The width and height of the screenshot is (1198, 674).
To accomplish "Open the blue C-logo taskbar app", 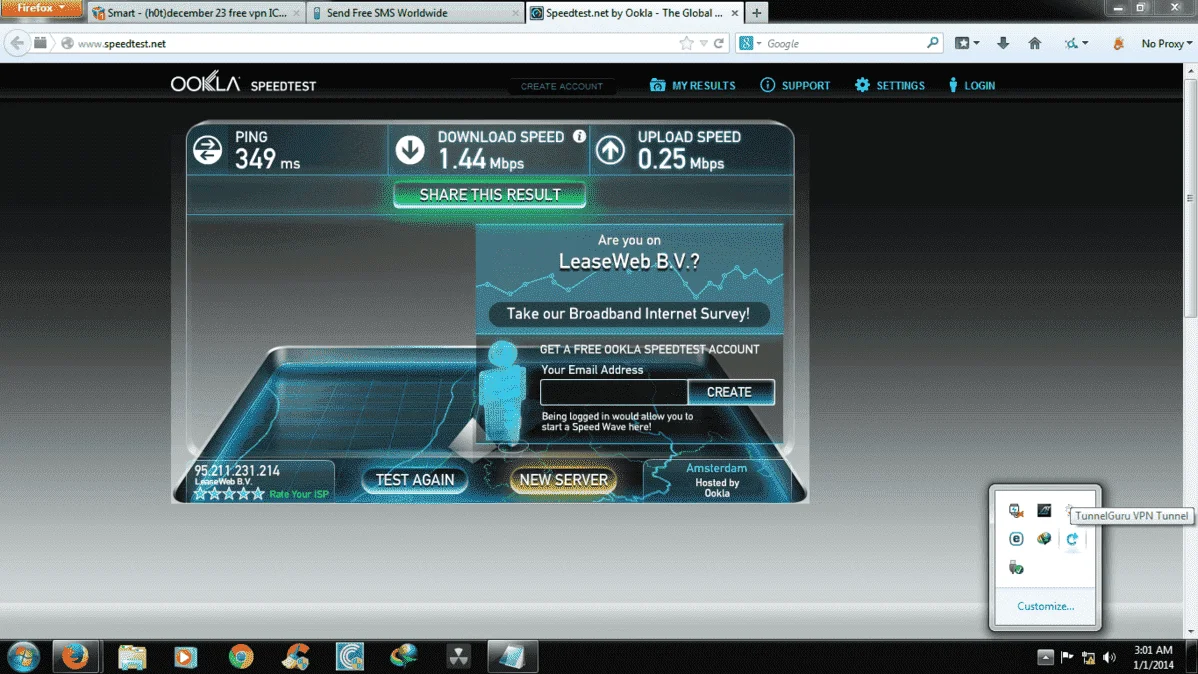I will [350, 656].
